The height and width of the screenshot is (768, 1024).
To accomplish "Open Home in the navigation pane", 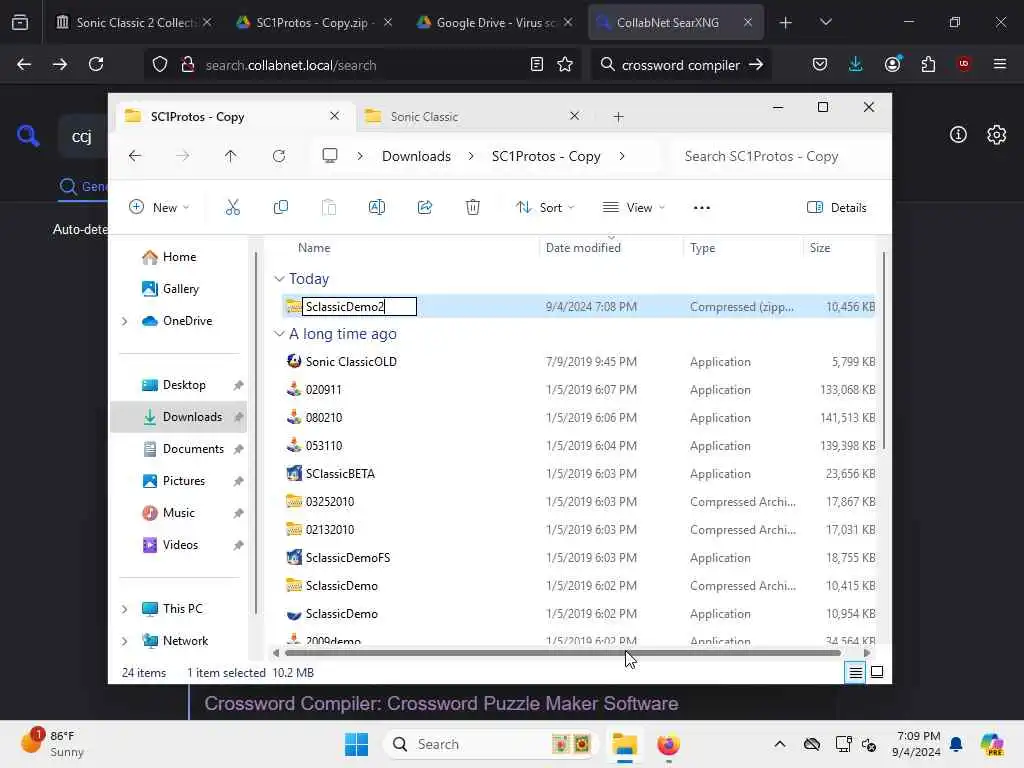I will tap(179, 257).
